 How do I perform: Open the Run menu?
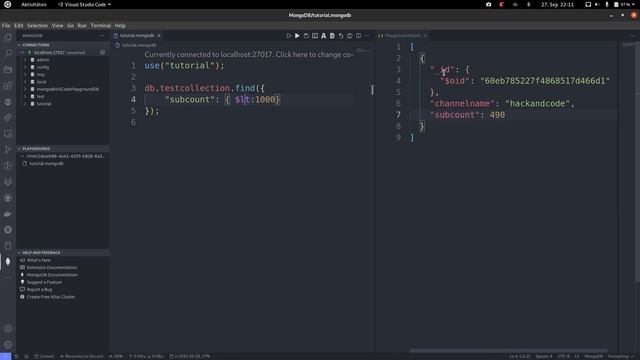(82, 26)
